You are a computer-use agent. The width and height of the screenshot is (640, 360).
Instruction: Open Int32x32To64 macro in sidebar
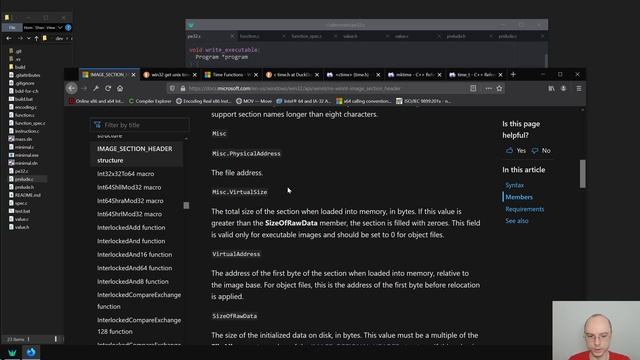(x=125, y=174)
